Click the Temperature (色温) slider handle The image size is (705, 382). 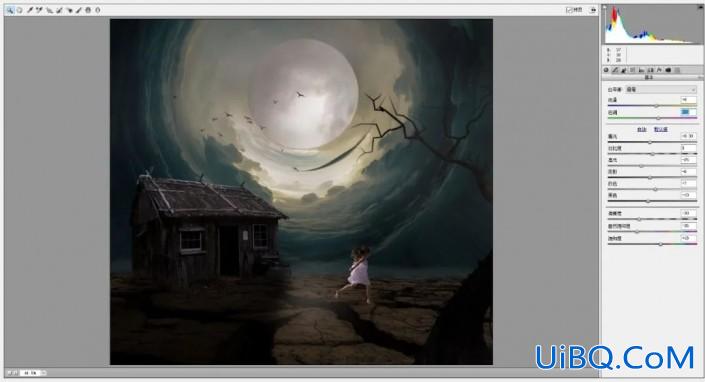click(656, 106)
